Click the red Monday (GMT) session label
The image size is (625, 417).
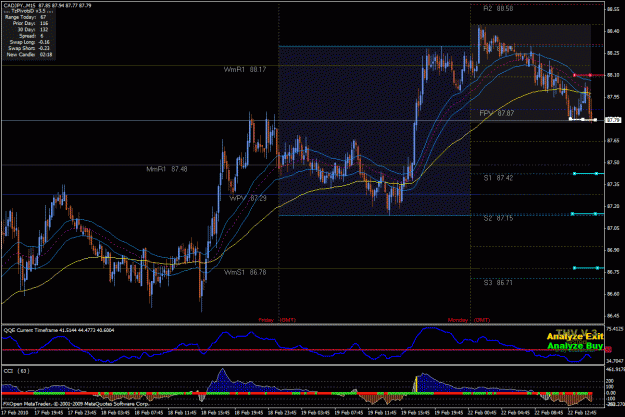(x=469, y=320)
